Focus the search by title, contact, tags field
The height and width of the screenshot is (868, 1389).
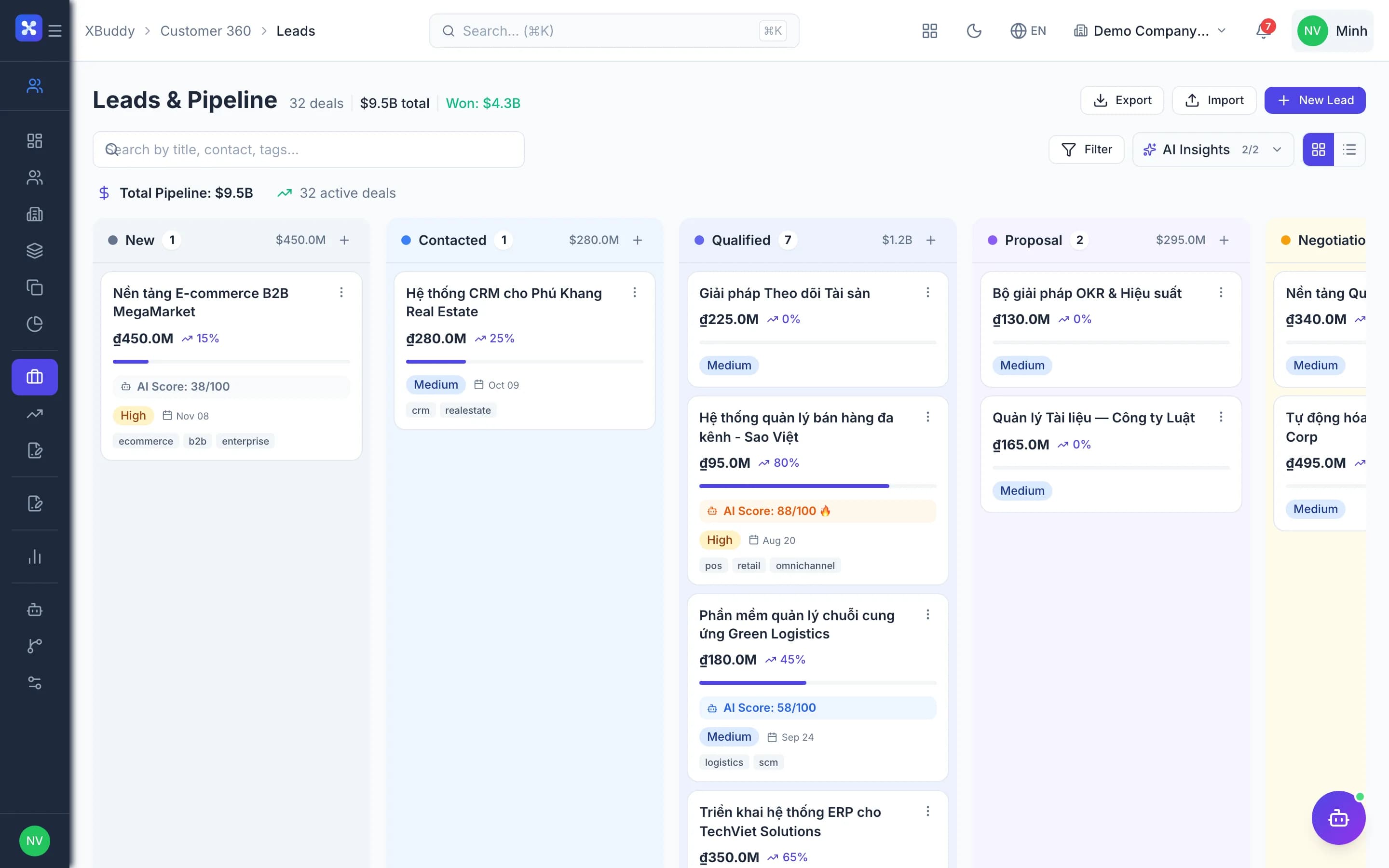[308, 150]
